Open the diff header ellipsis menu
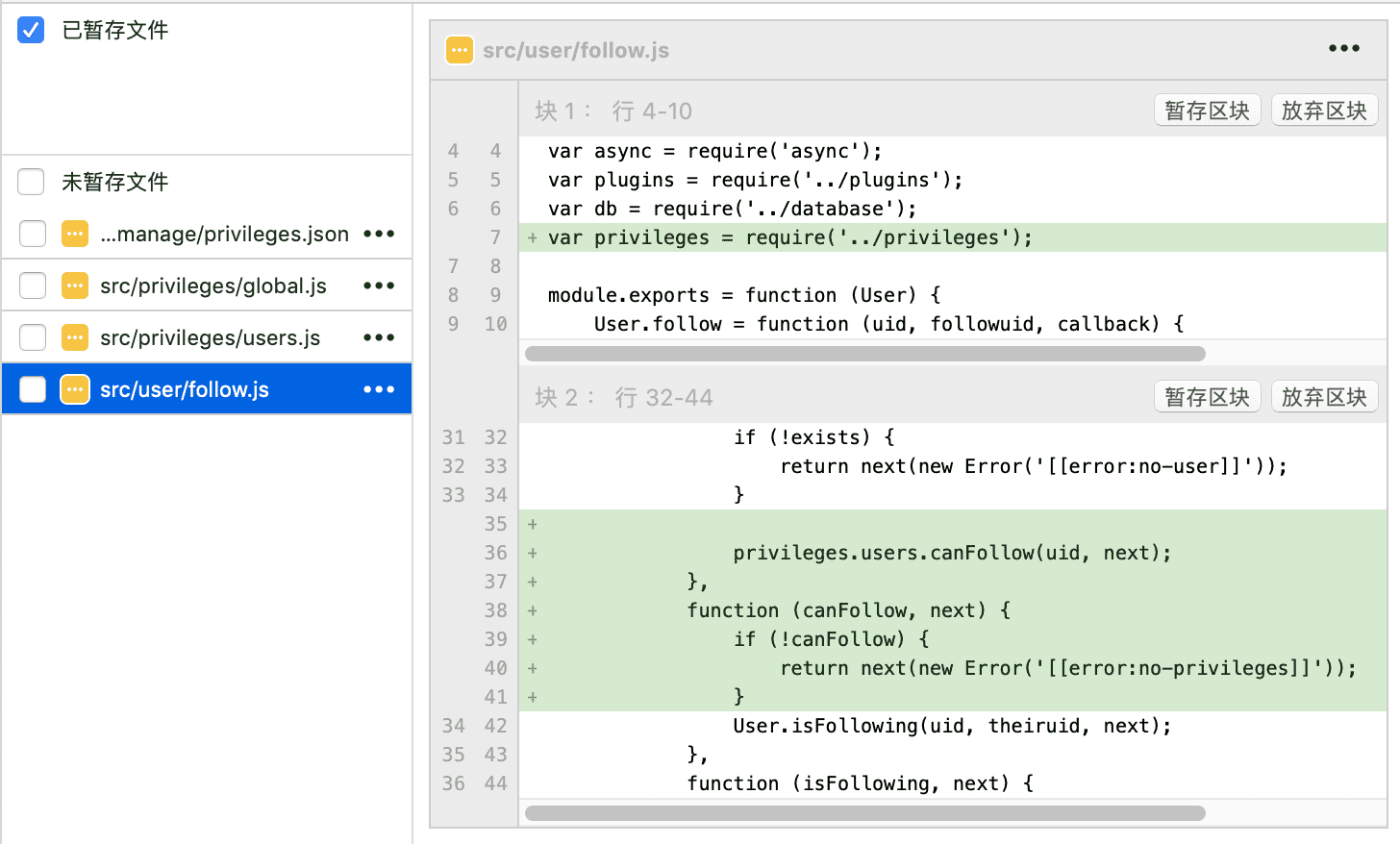 (x=1343, y=48)
